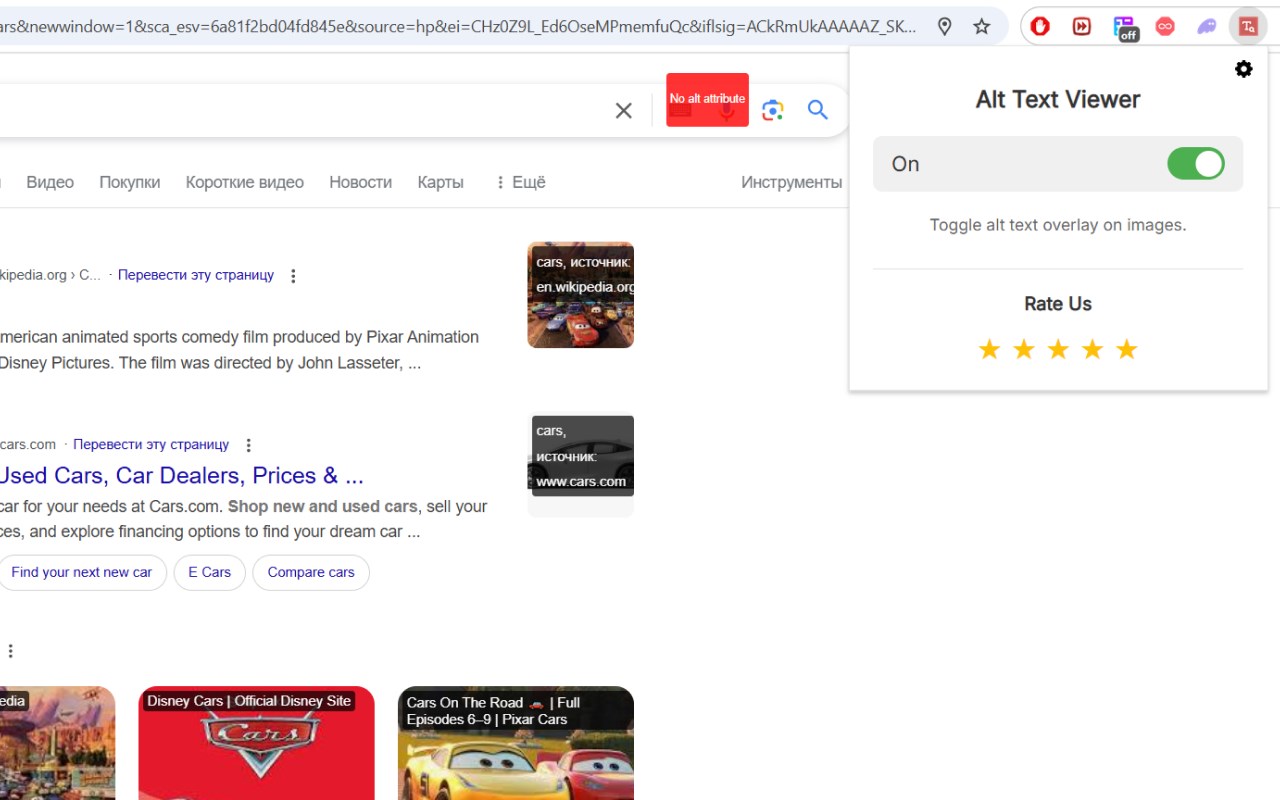The width and height of the screenshot is (1280, 800).
Task: Rate the extension three stars
Action: click(x=1058, y=349)
